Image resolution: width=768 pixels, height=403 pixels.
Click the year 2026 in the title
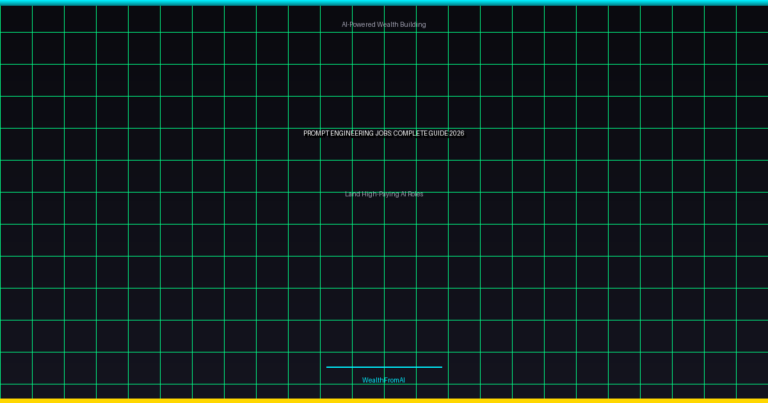(x=457, y=133)
